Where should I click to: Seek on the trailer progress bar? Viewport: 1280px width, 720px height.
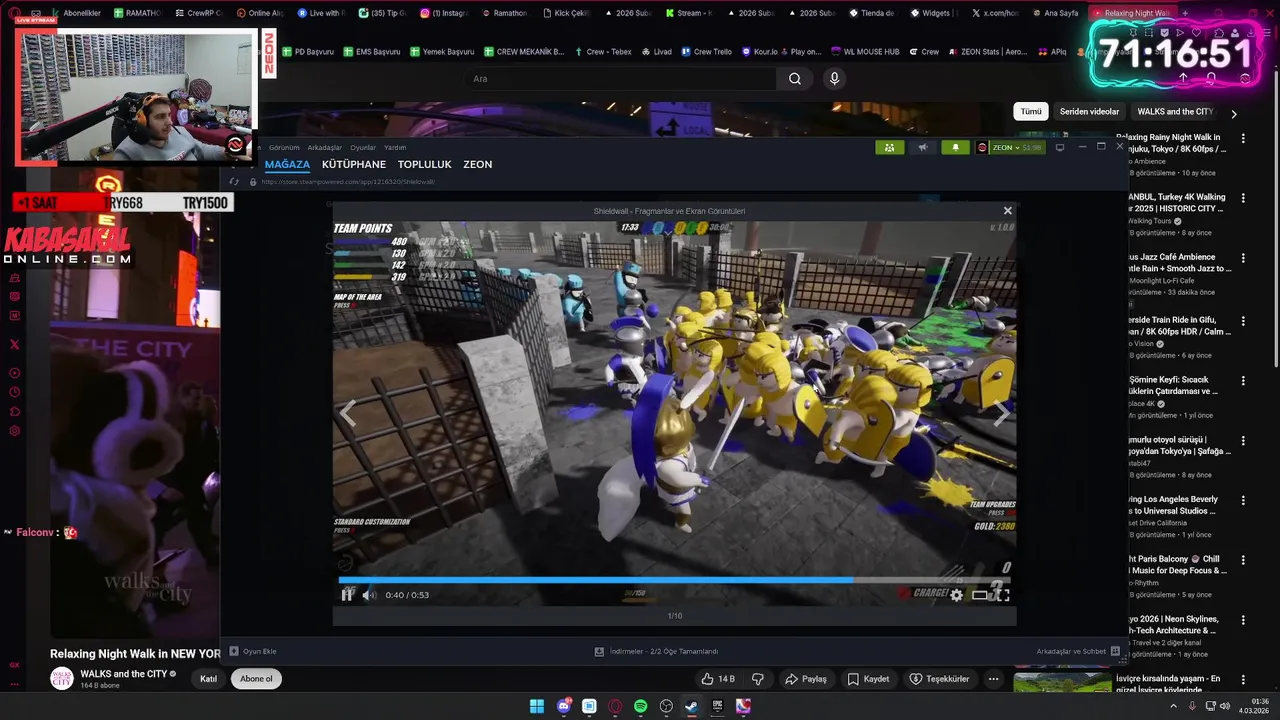[674, 579]
